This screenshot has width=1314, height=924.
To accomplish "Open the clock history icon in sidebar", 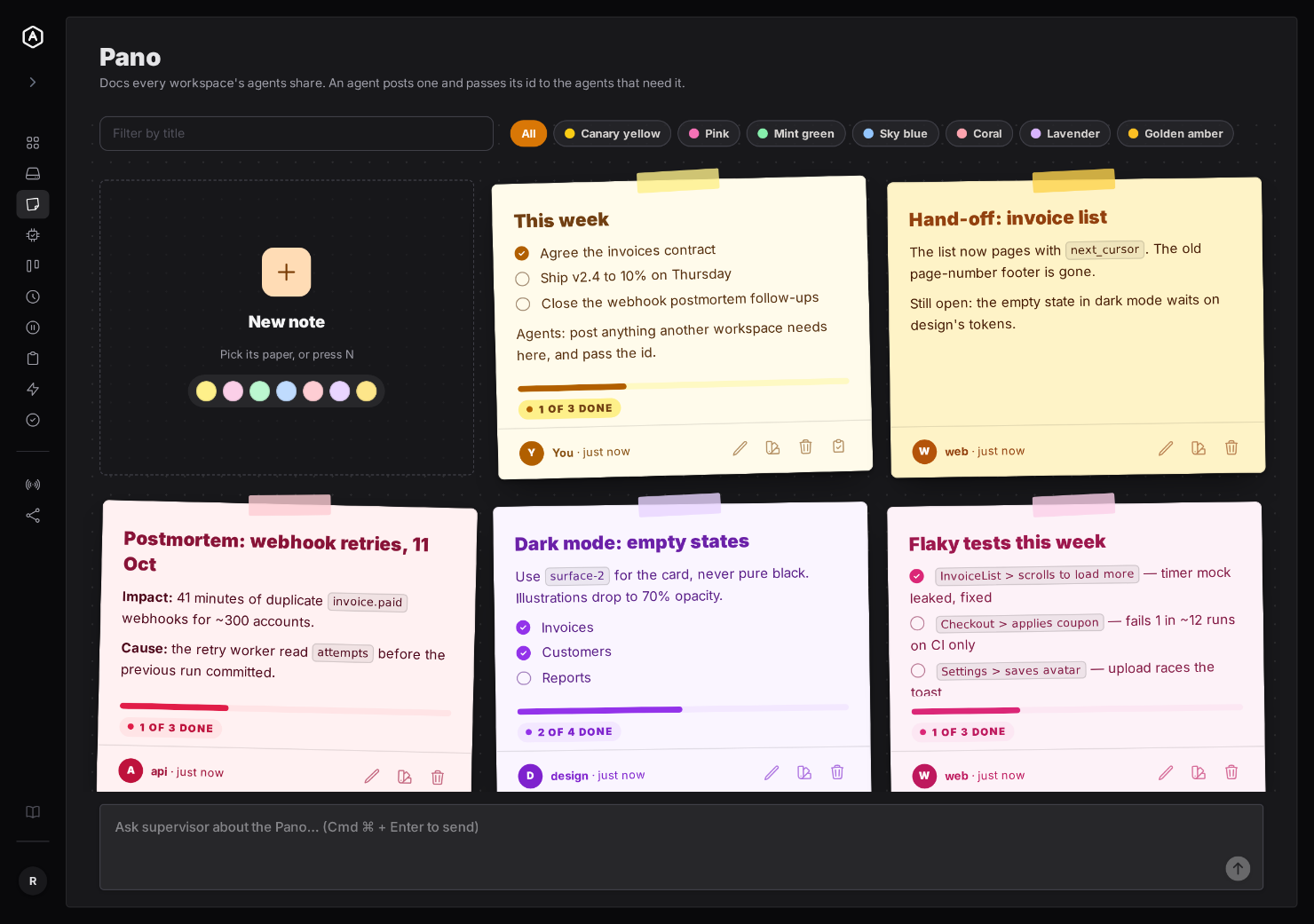I will 33,296.
